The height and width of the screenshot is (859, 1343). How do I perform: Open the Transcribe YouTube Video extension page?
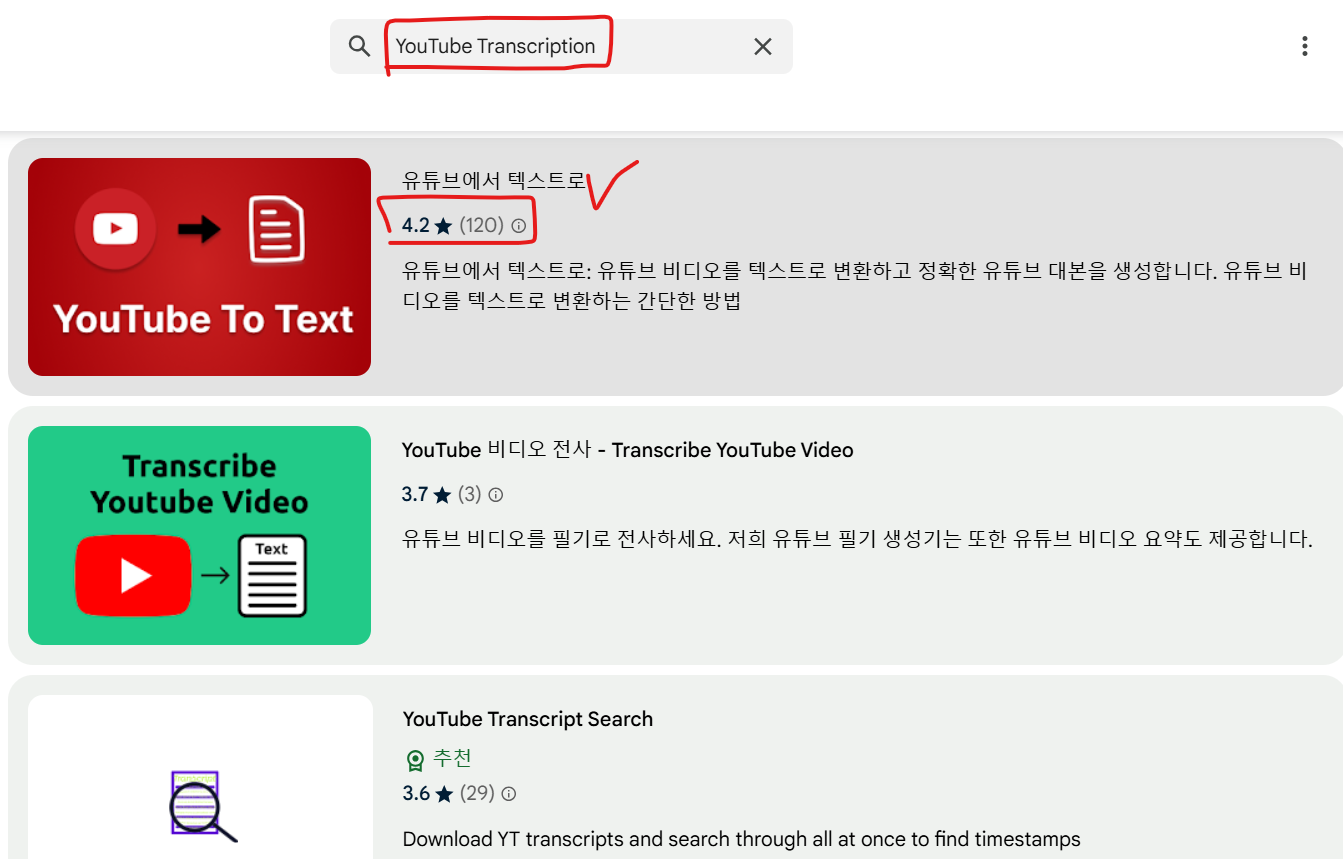point(627,450)
